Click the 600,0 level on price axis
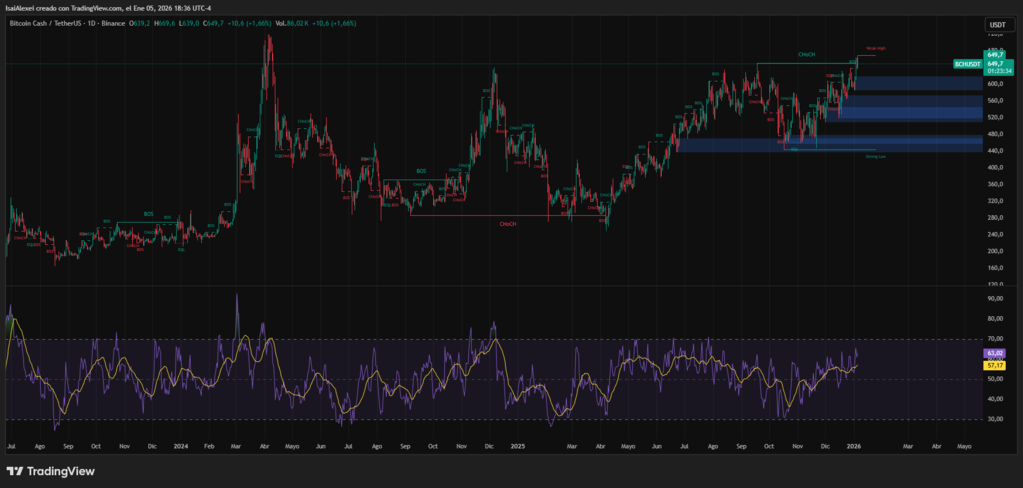The width and height of the screenshot is (1023, 488). coord(995,84)
